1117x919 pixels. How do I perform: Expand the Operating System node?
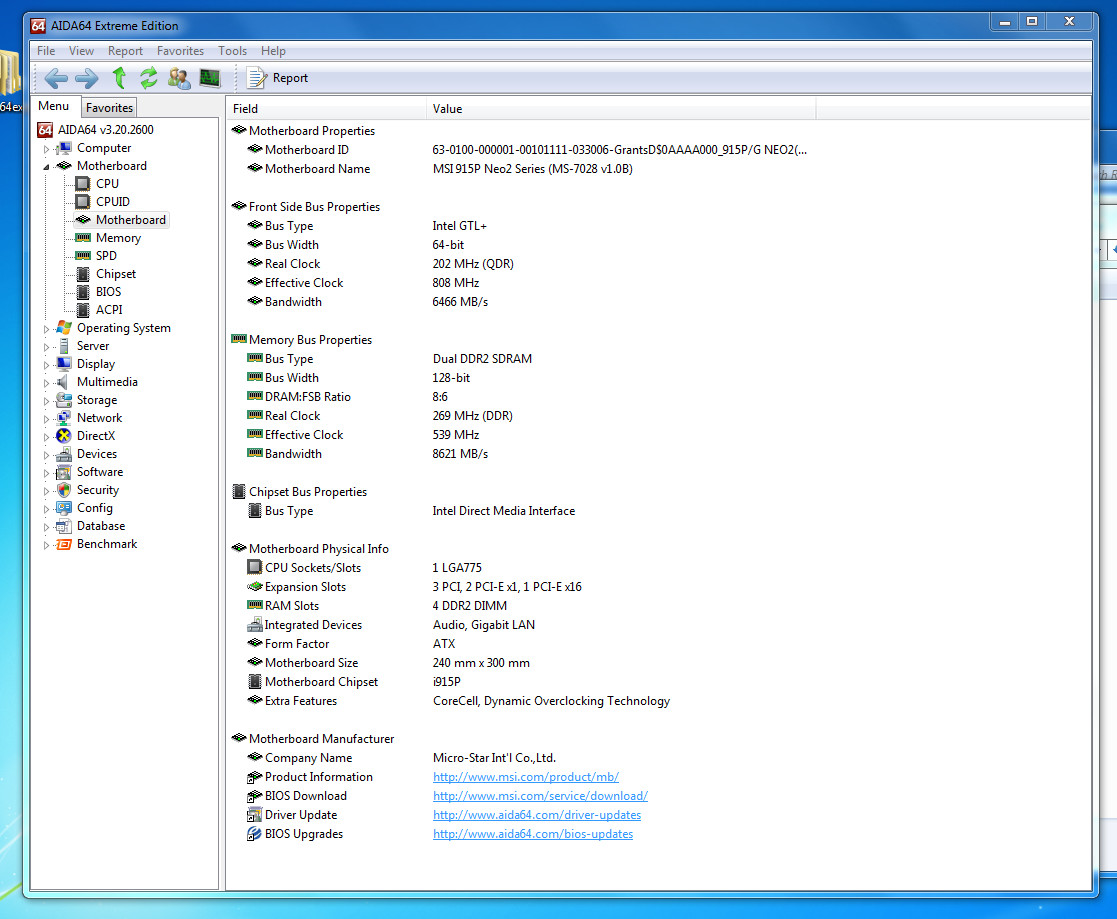46,328
